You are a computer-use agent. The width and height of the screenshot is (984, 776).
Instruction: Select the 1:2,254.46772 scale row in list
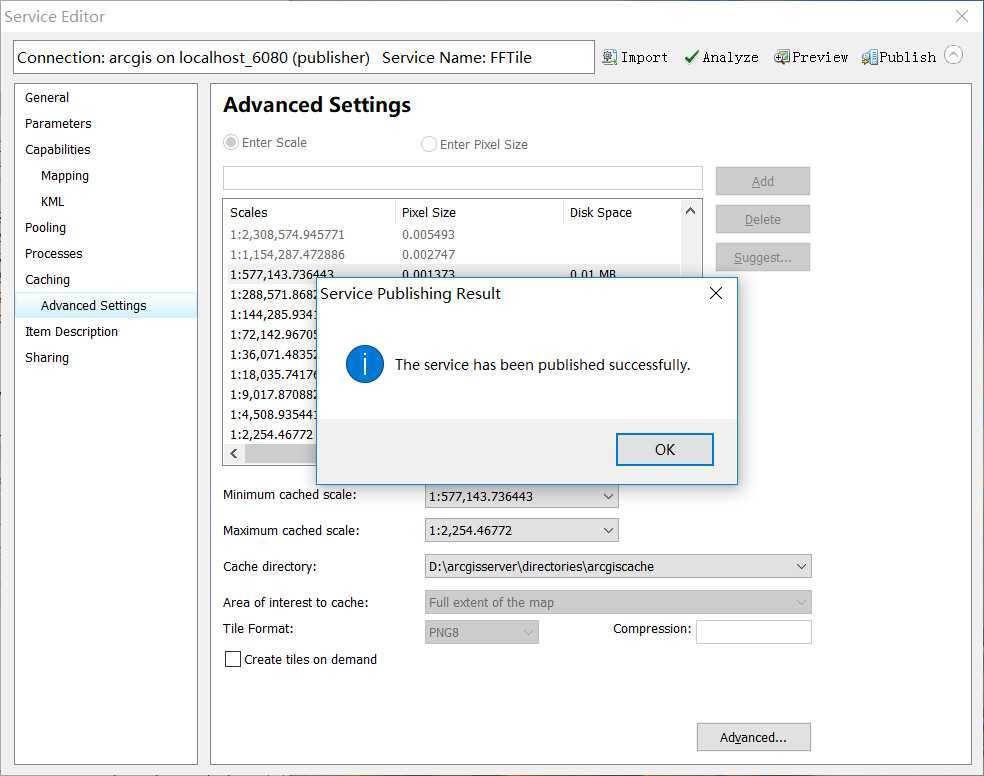coord(271,434)
